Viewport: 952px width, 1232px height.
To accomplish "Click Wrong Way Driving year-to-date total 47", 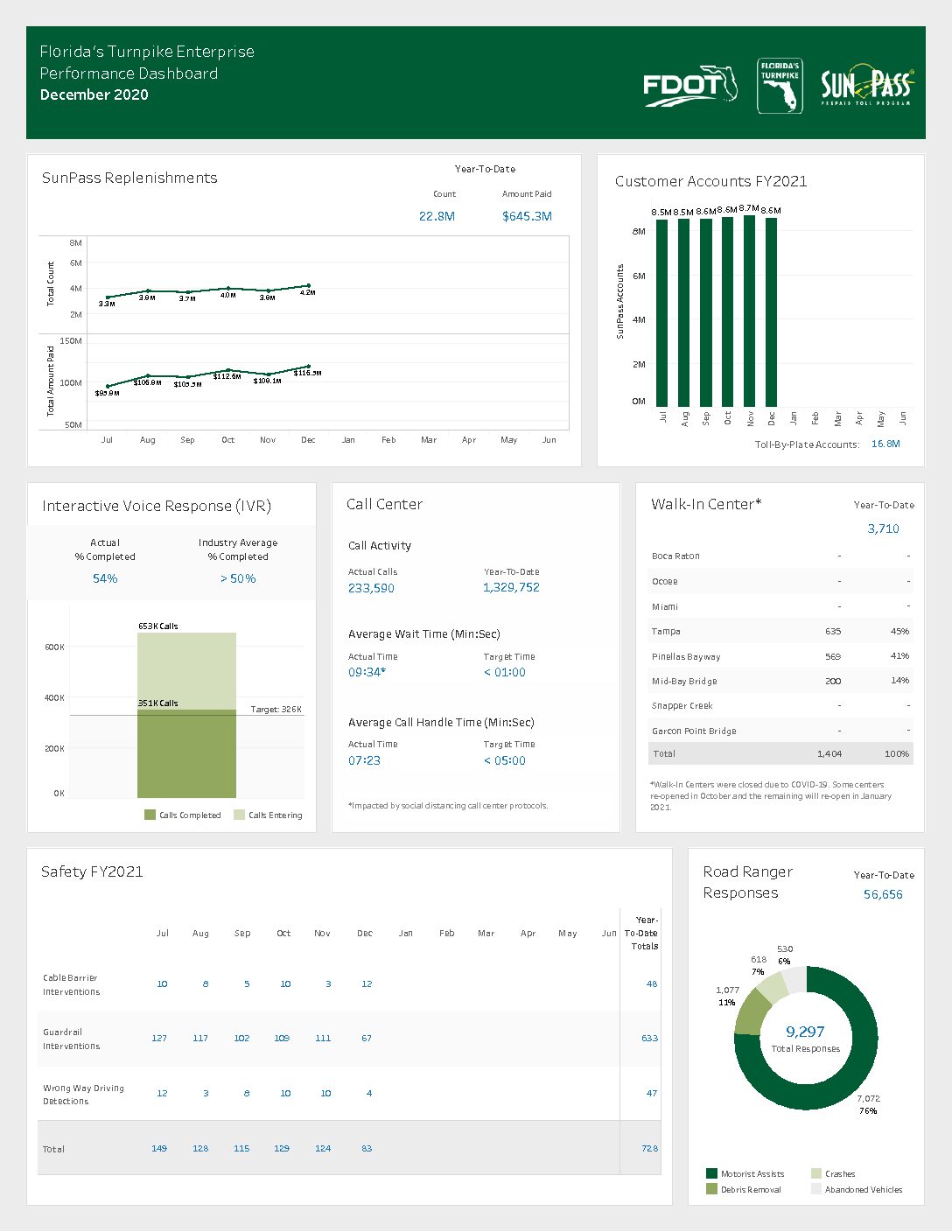I will point(652,1094).
